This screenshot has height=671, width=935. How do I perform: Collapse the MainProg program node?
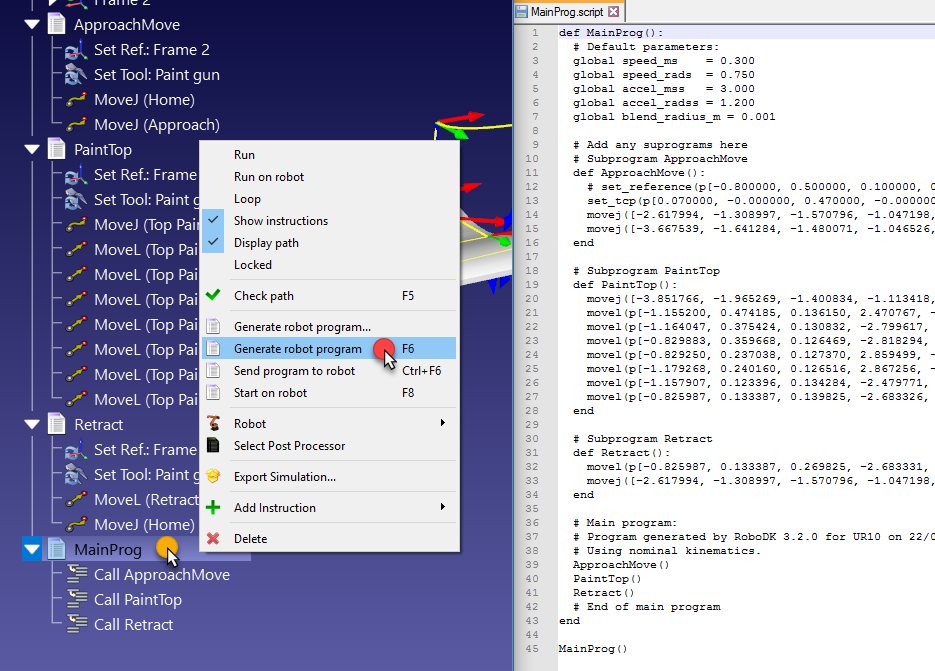coord(31,550)
